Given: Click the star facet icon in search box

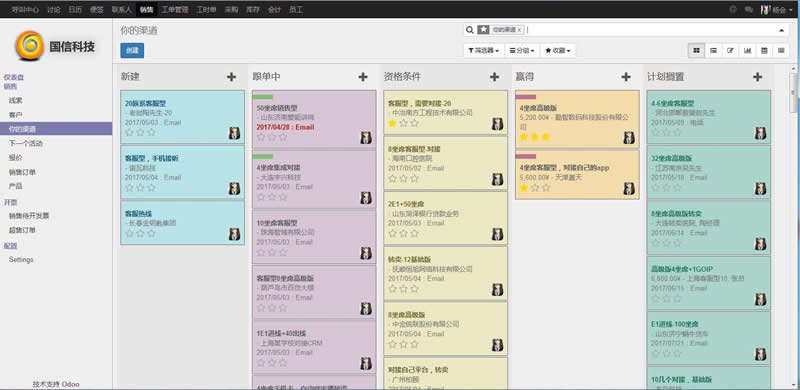Looking at the screenshot, I should click(483, 30).
